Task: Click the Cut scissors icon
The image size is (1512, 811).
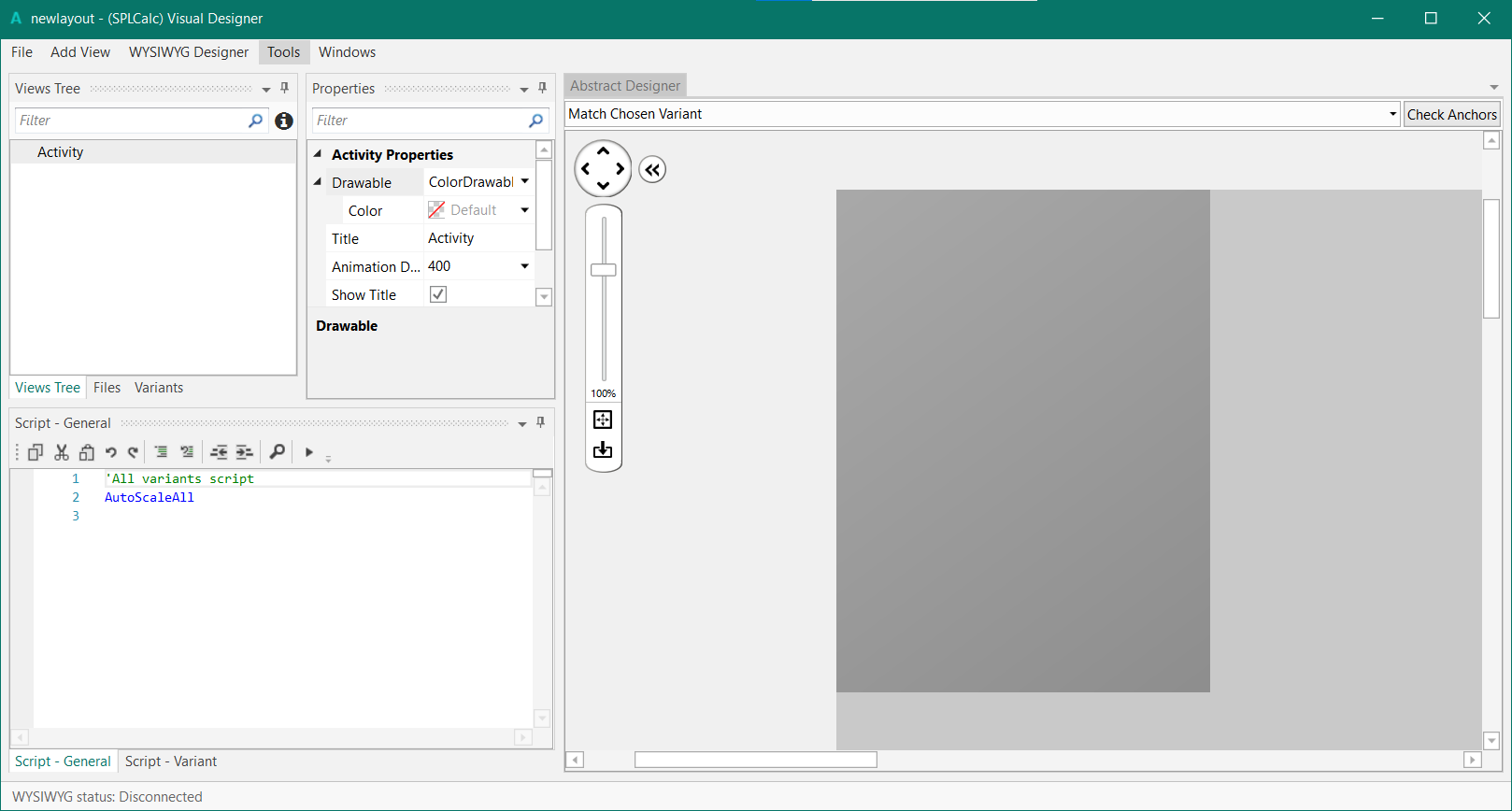Action: (62, 452)
